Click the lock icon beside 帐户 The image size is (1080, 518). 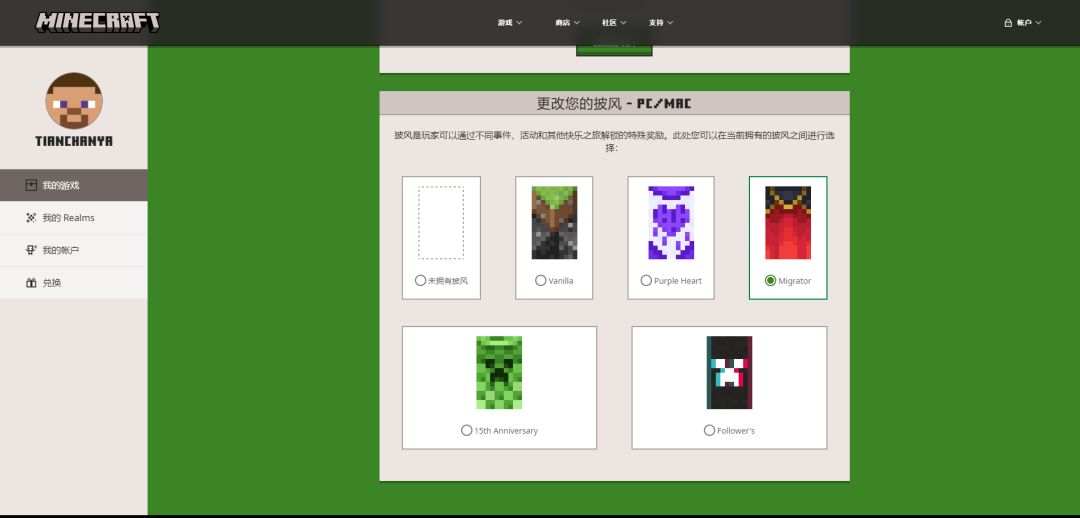[x=1008, y=23]
